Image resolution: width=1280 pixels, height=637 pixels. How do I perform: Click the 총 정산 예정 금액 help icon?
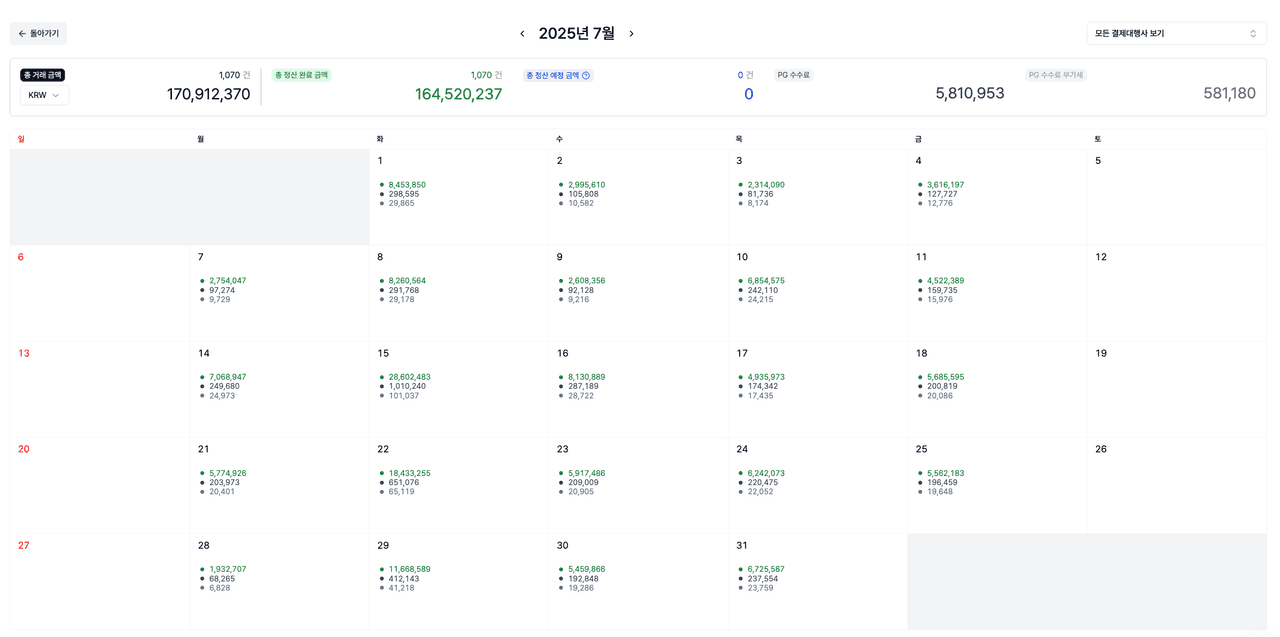(586, 75)
